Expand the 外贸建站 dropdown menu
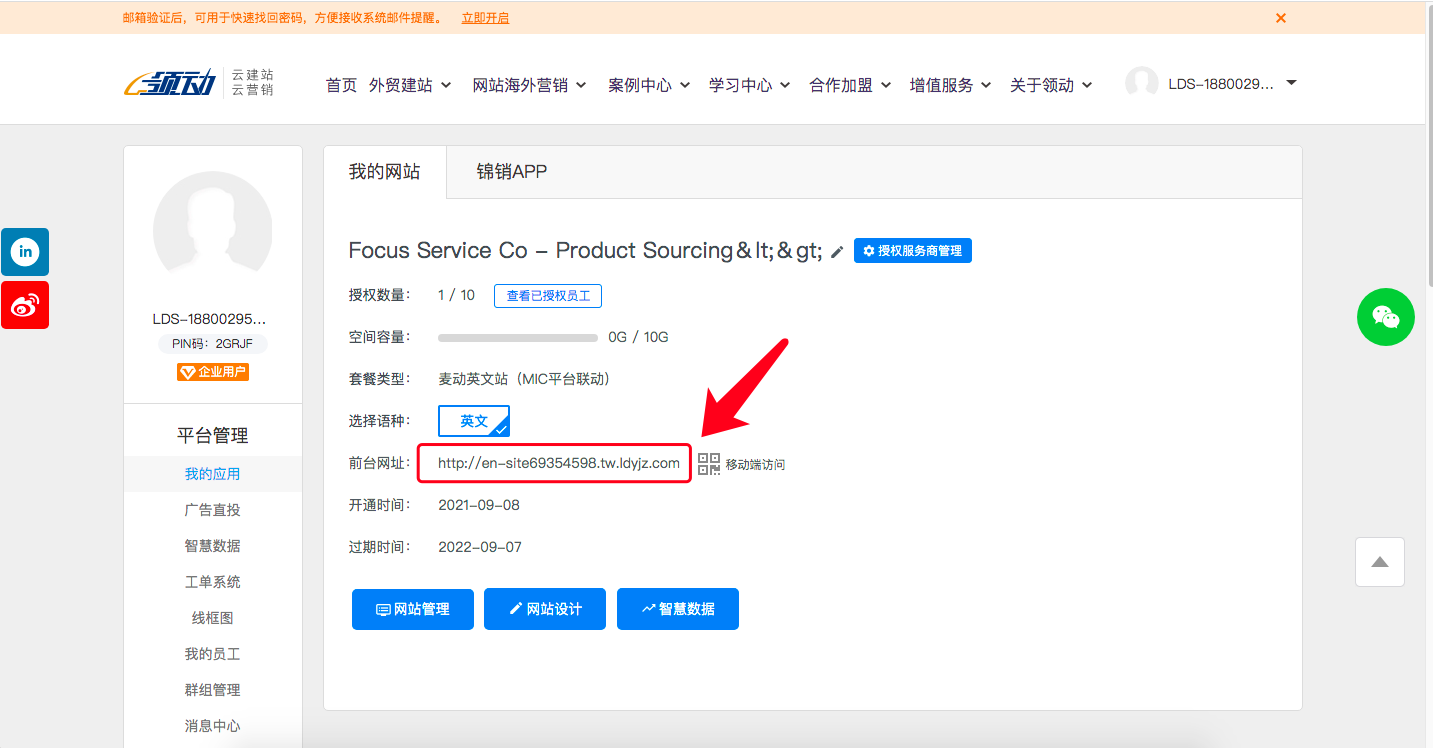Viewport: 1433px width, 748px height. point(410,85)
